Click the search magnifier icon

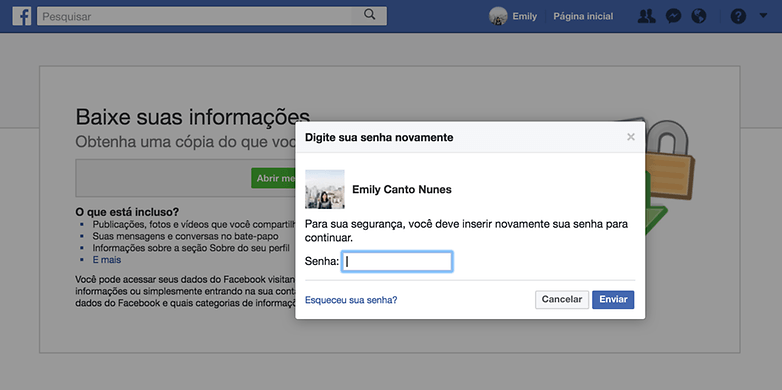point(369,14)
